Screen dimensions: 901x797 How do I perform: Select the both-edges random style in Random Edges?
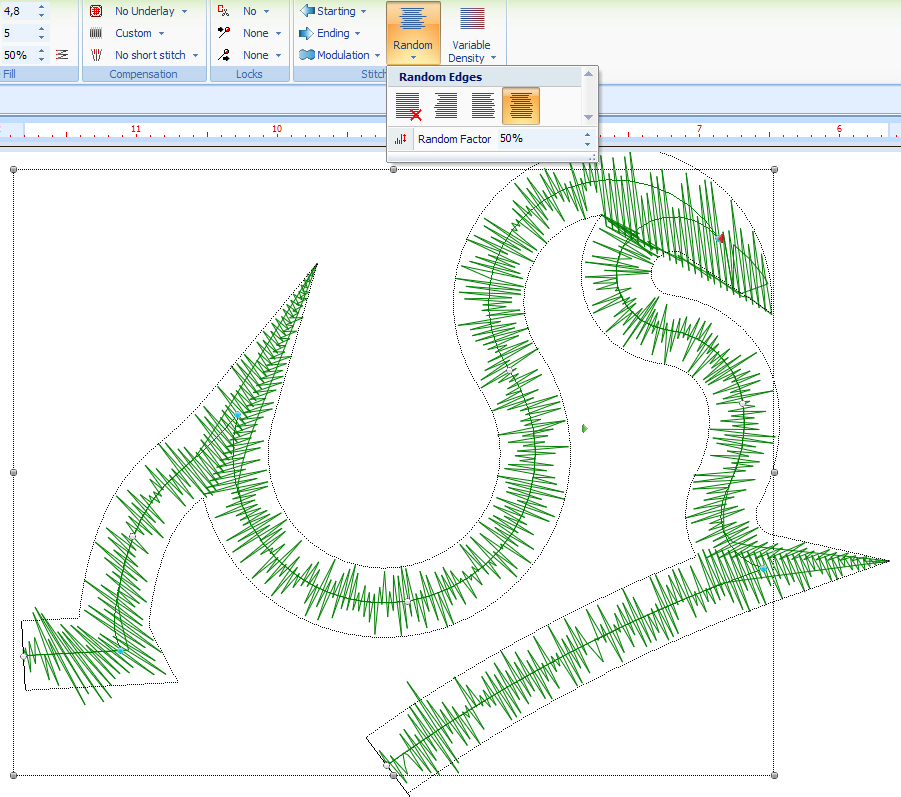(519, 104)
